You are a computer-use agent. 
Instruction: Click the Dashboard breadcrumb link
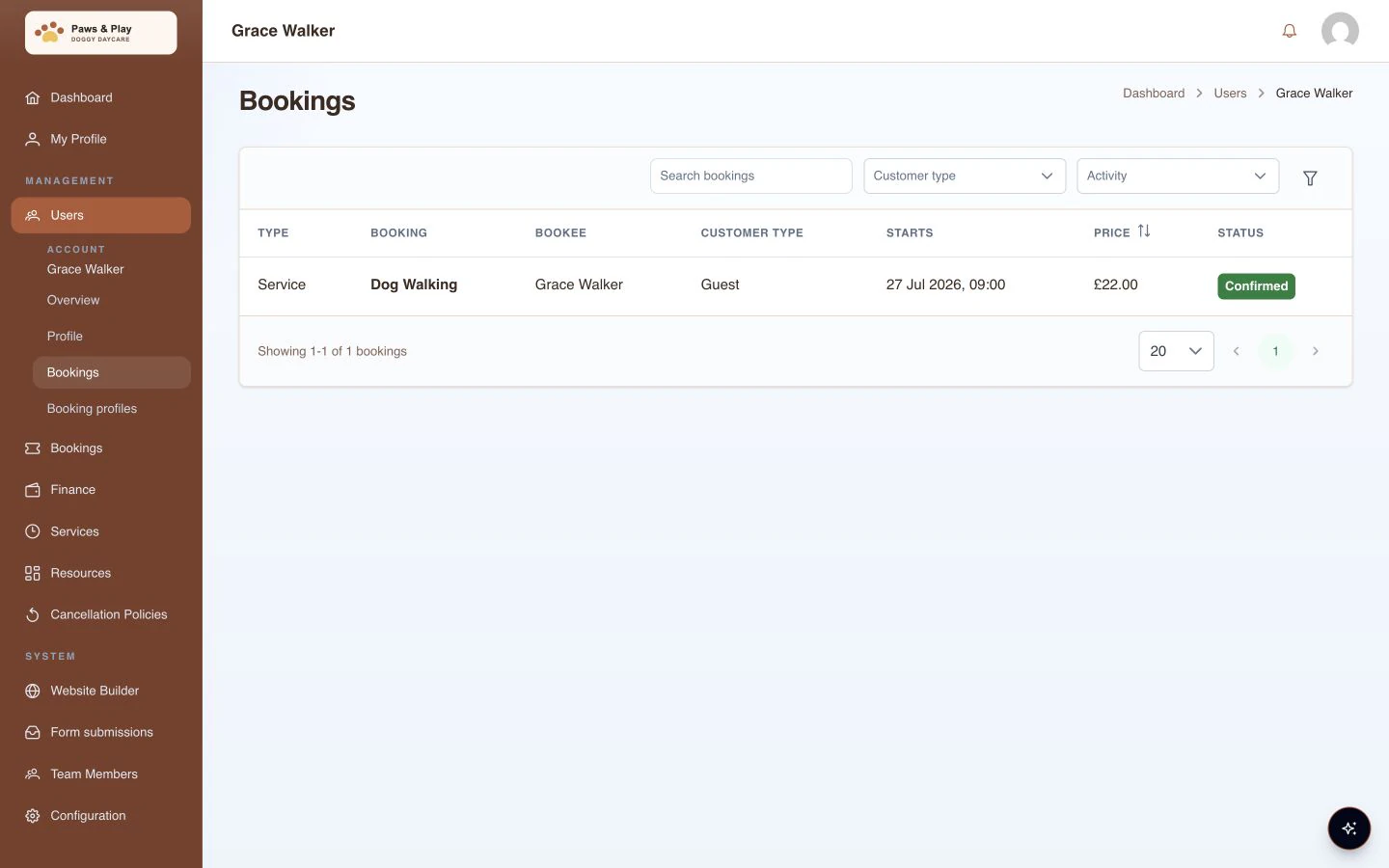[x=1154, y=94]
